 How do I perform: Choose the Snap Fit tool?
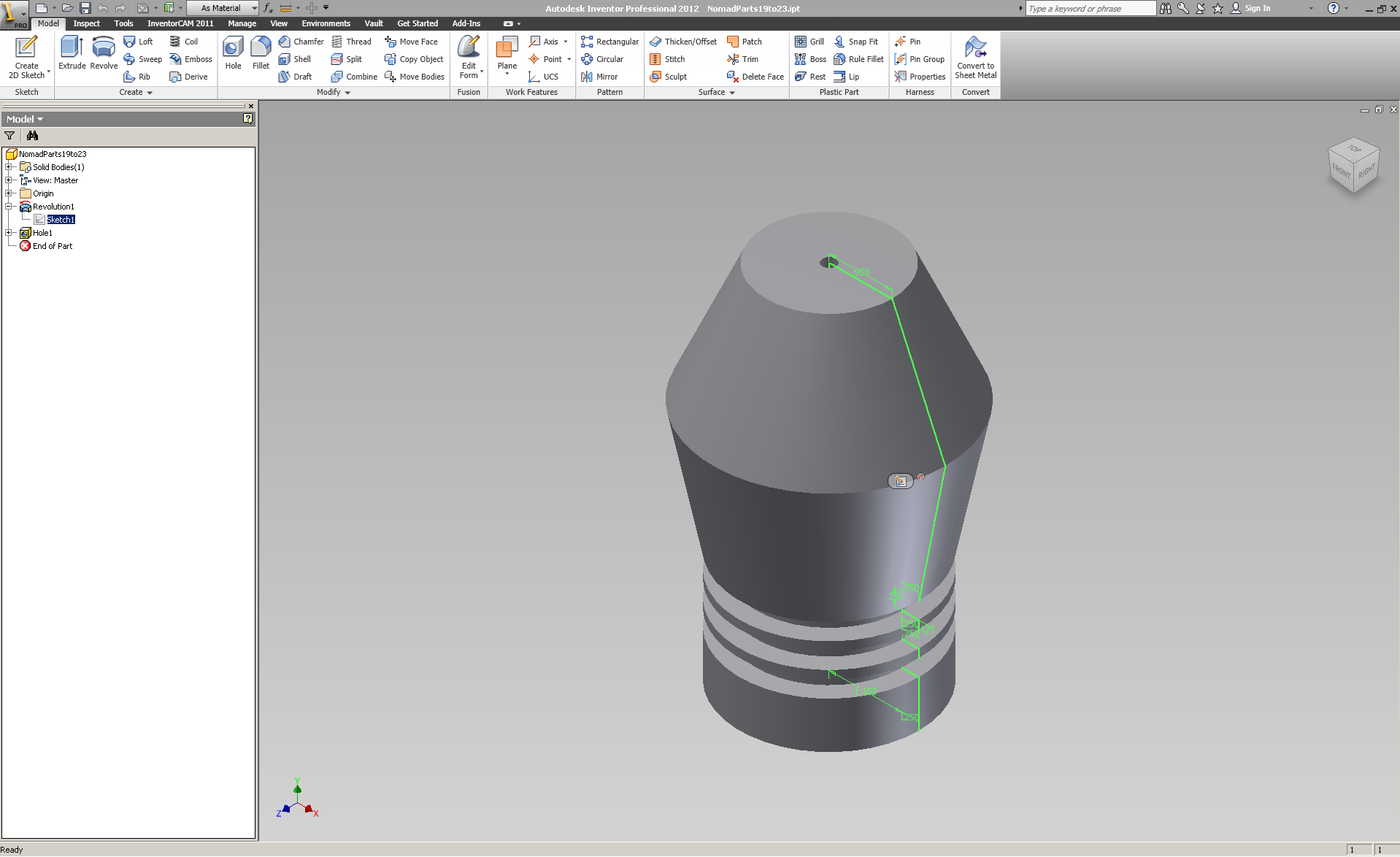point(856,42)
